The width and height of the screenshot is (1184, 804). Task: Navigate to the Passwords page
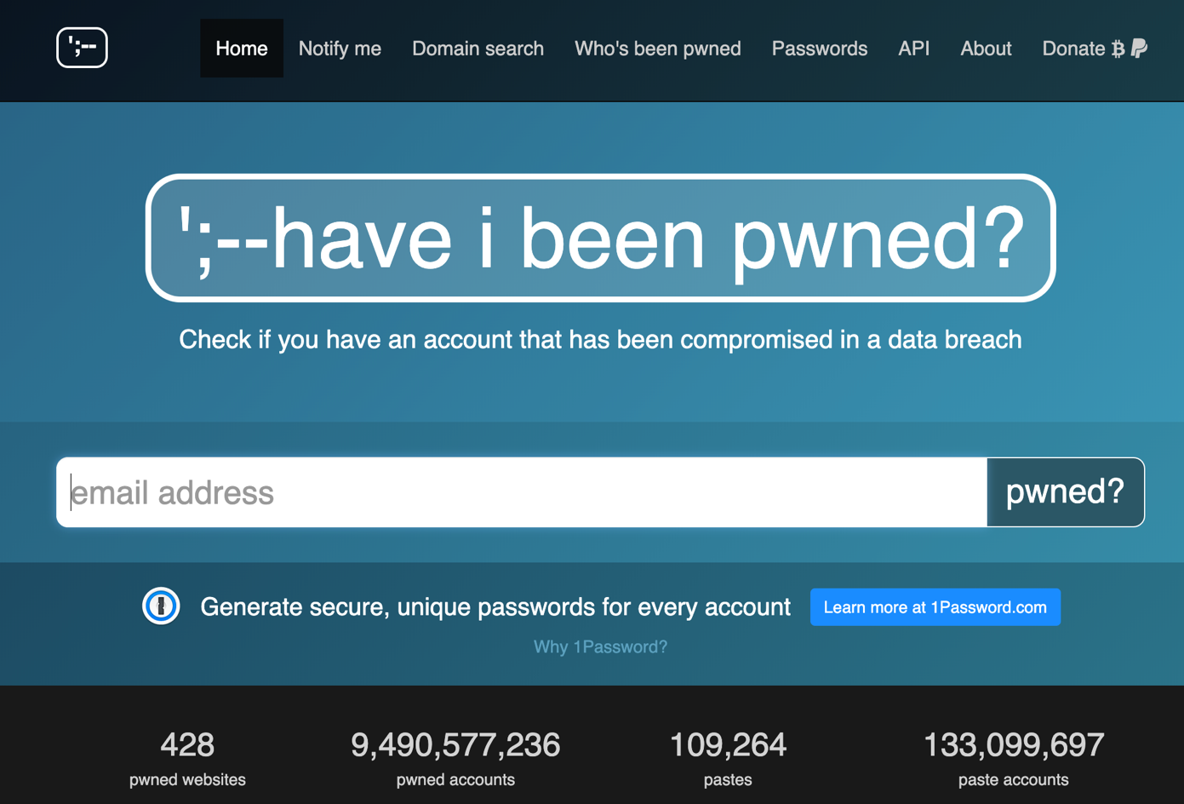(x=819, y=48)
